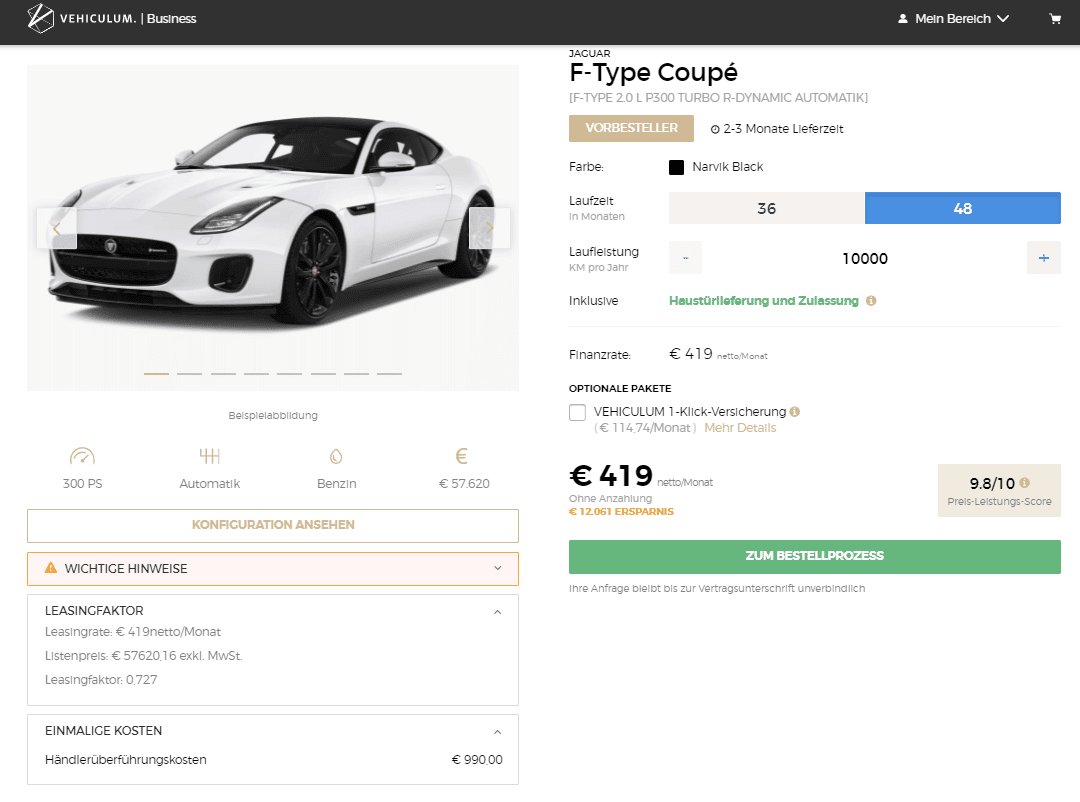Click the 'F-Type Coupé' heading

click(653, 72)
